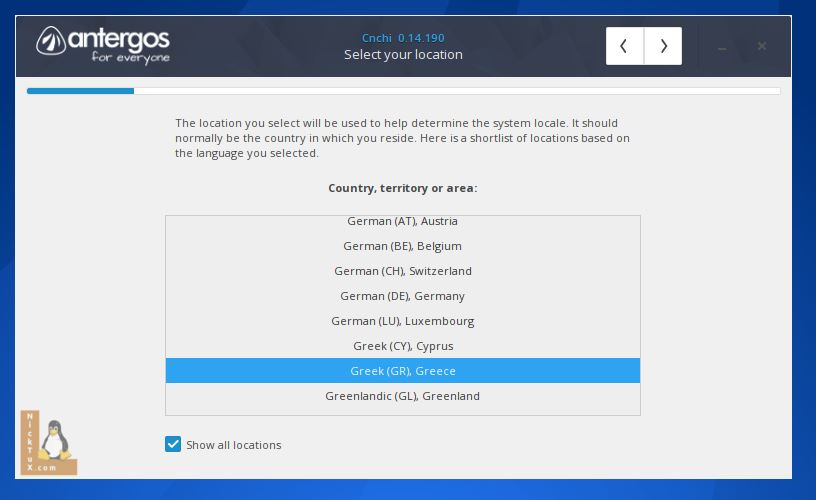Click the installation progress bar
816x500 pixels.
pos(403,91)
